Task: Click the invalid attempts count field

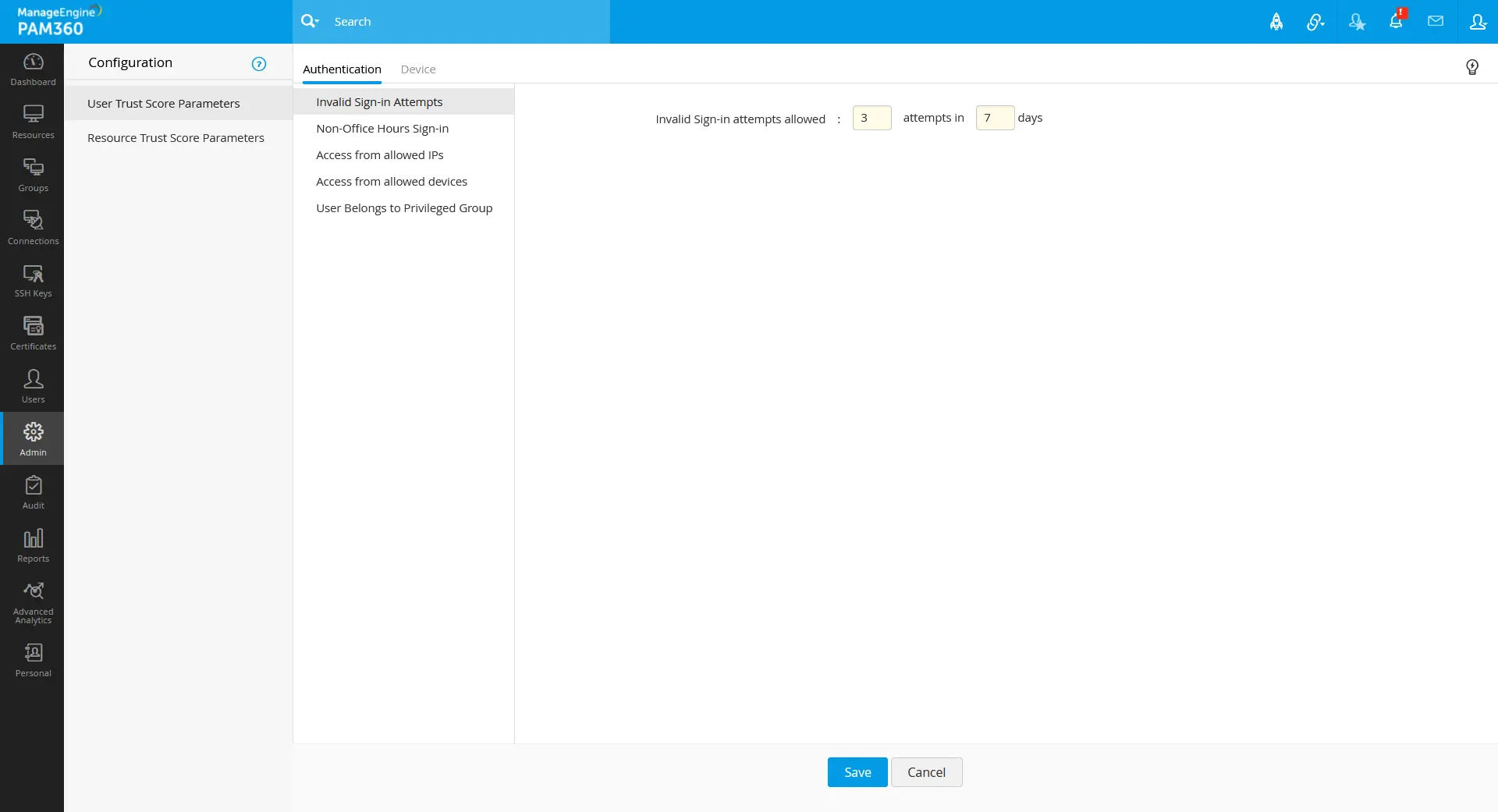Action: click(x=871, y=118)
